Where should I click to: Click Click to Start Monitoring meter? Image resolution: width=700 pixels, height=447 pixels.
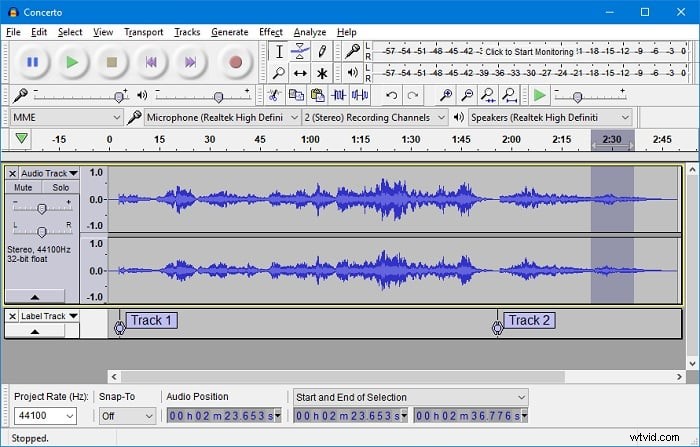[x=529, y=51]
